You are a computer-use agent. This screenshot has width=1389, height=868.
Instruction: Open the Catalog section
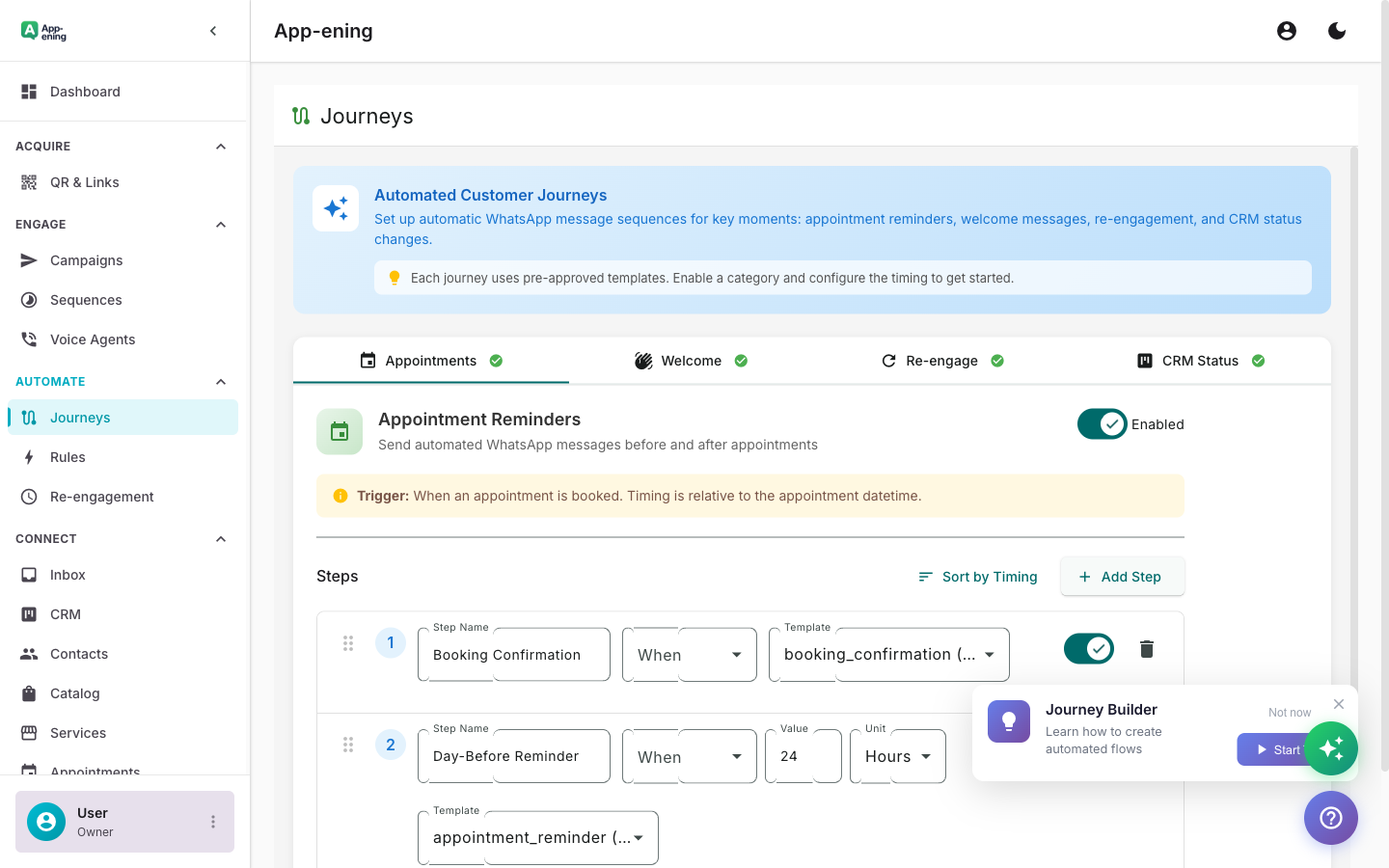tap(76, 693)
